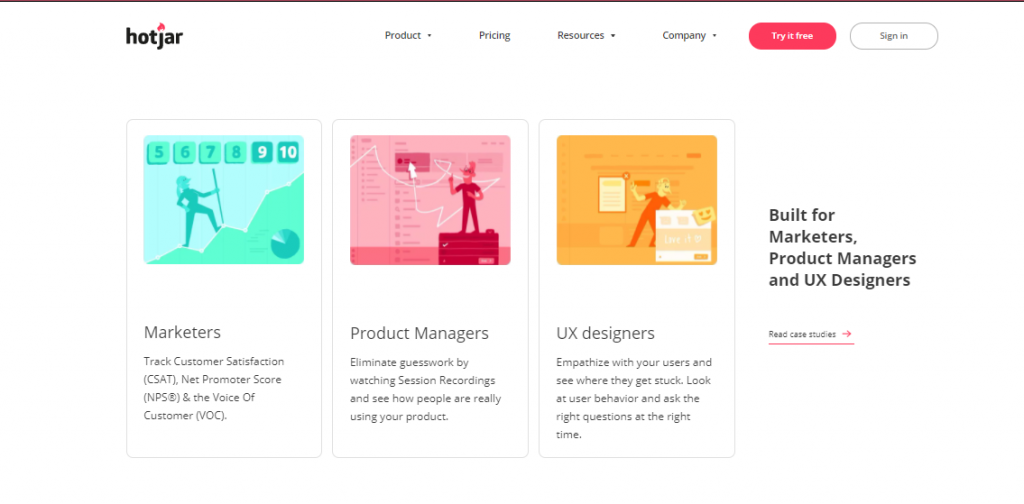Click the Eliminate guesswork description text
This screenshot has height=504, width=1024.
(x=426, y=389)
